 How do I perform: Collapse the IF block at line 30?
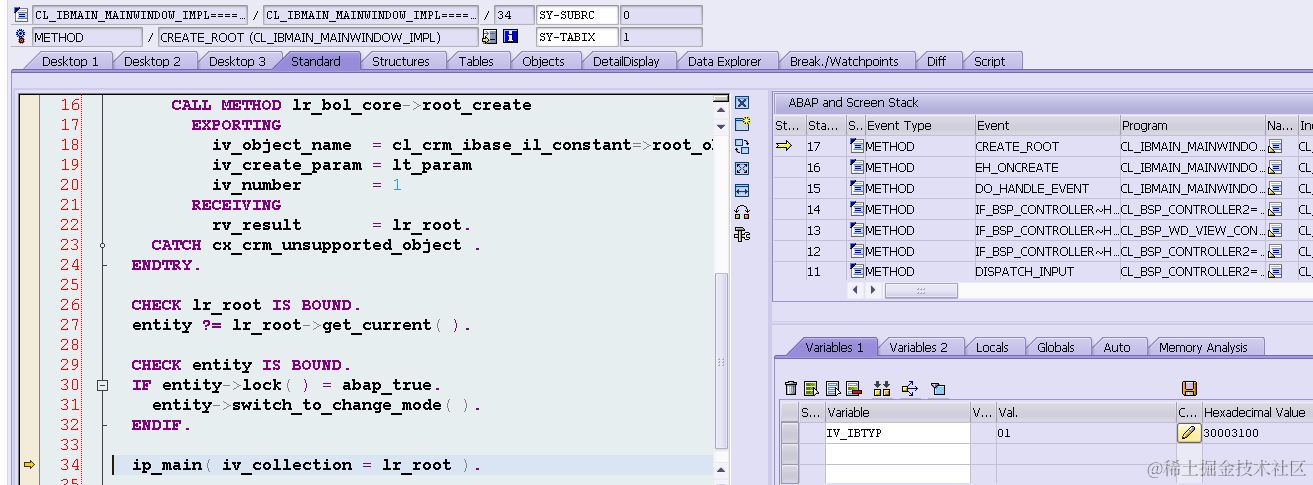pos(102,385)
